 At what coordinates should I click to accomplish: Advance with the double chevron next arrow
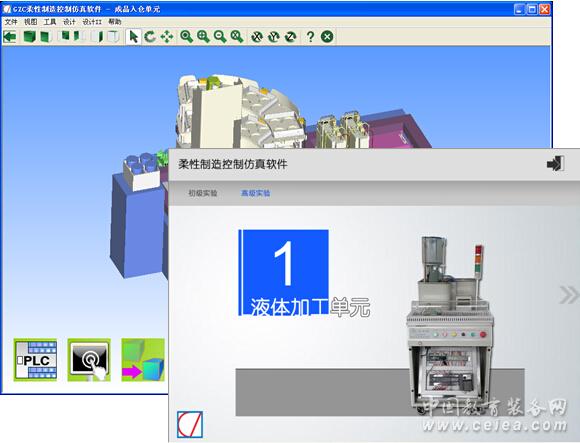tap(569, 295)
